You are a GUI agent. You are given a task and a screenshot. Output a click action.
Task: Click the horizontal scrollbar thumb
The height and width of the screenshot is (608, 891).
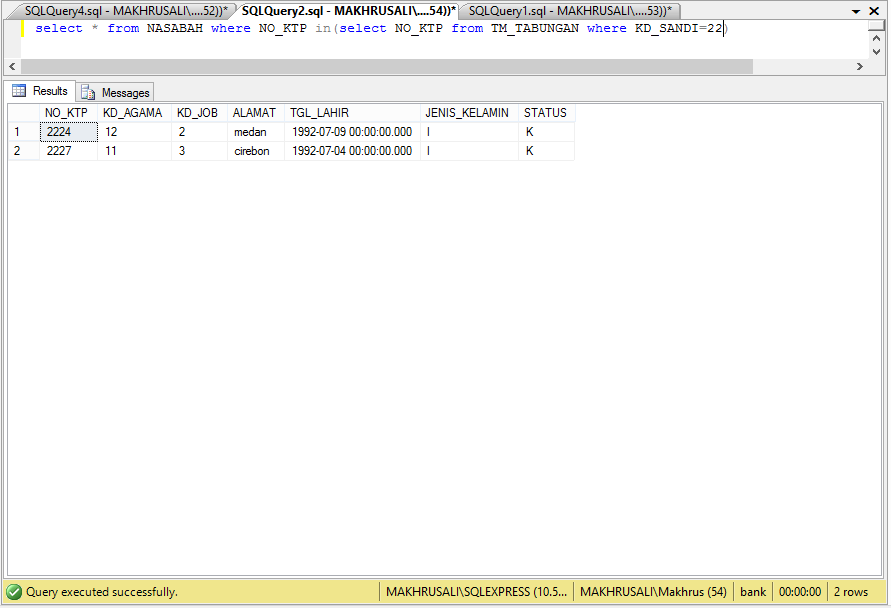[387, 66]
